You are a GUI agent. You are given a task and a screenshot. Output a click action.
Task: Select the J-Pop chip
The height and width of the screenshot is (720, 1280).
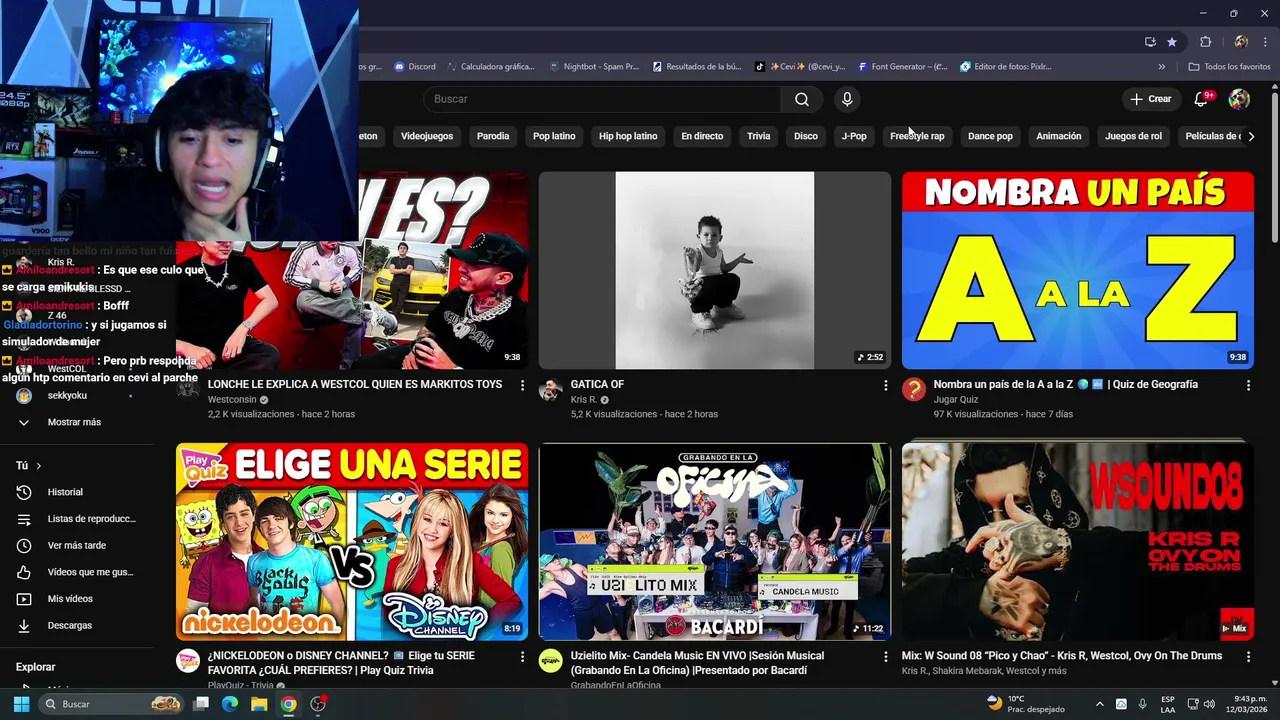(x=854, y=136)
